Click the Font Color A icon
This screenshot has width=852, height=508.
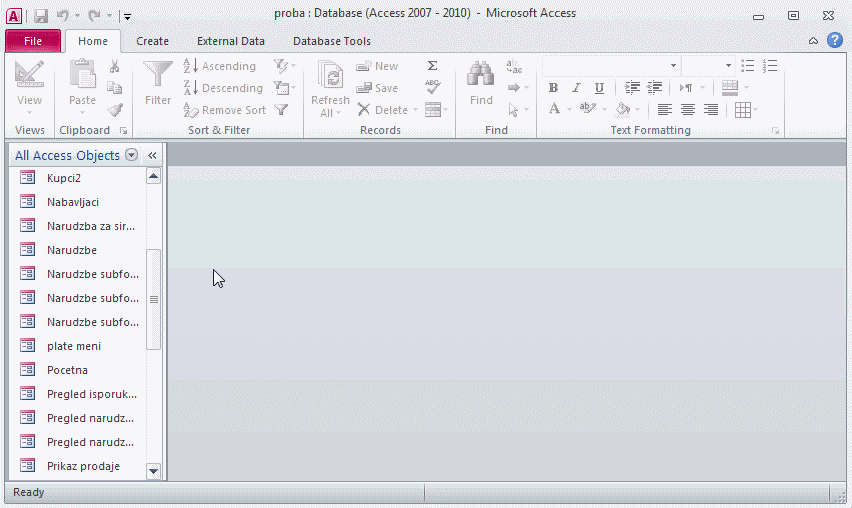[x=554, y=109]
